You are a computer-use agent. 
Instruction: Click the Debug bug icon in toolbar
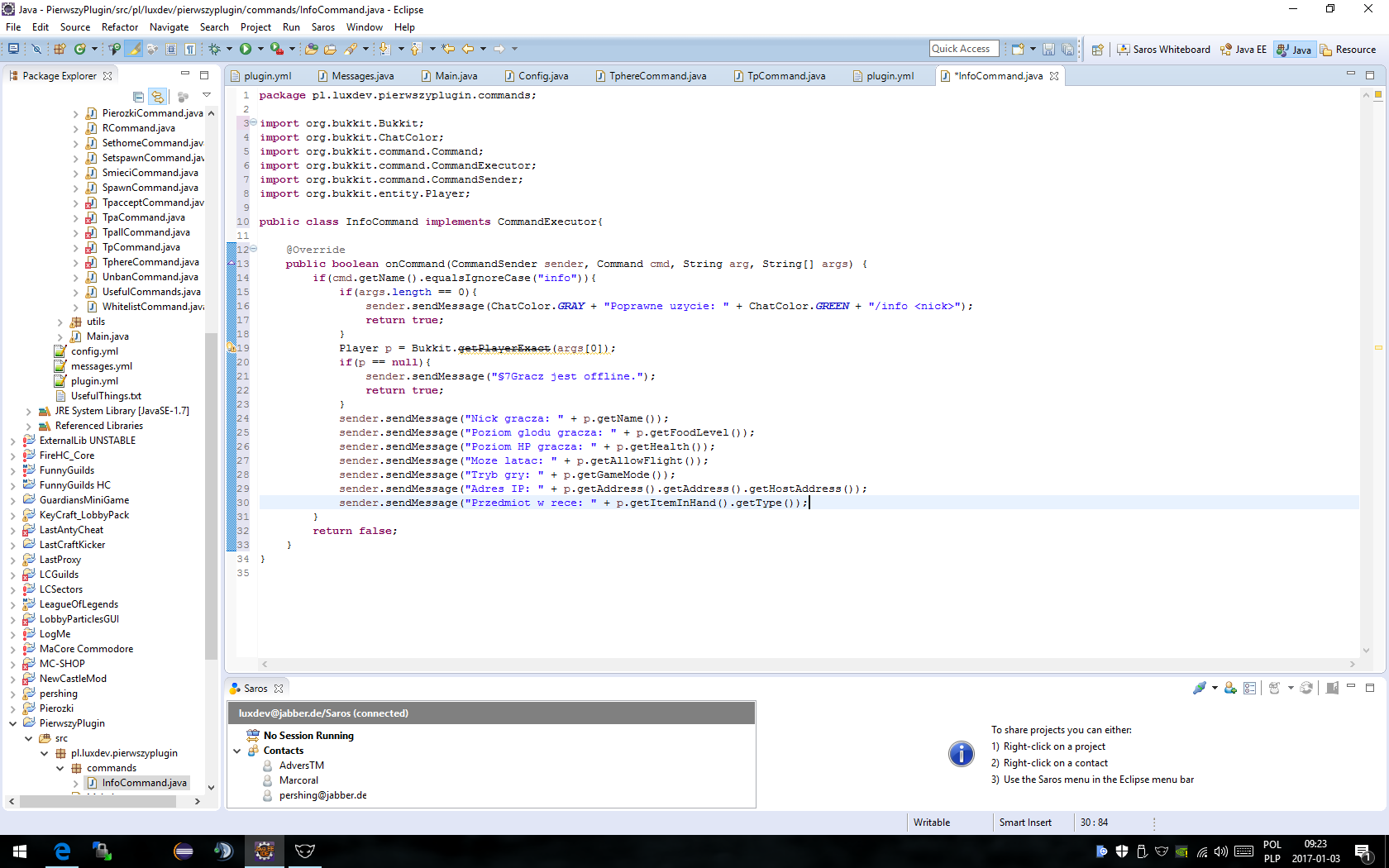click(x=215, y=50)
